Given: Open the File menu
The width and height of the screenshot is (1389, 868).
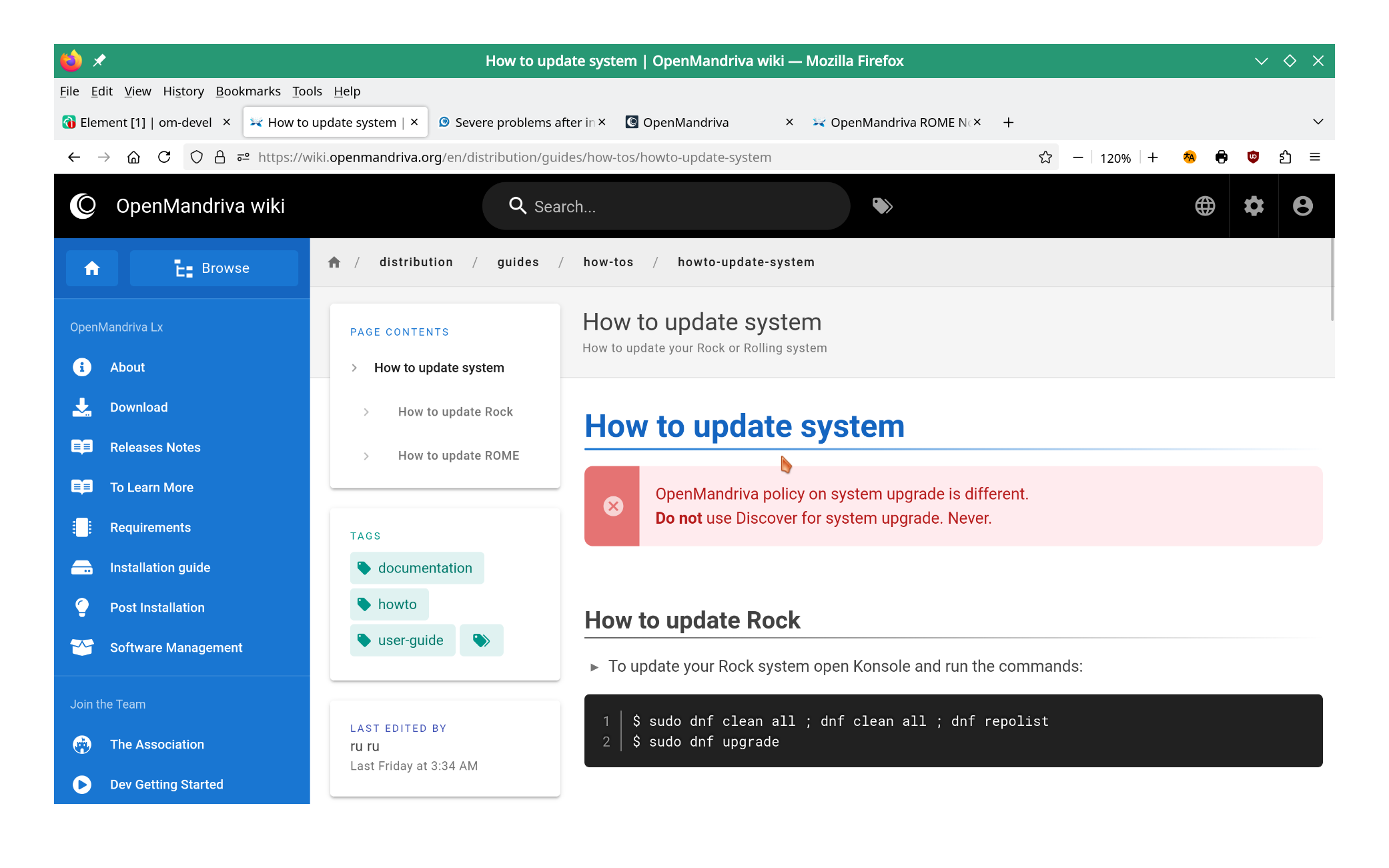Looking at the screenshot, I should click(x=69, y=91).
